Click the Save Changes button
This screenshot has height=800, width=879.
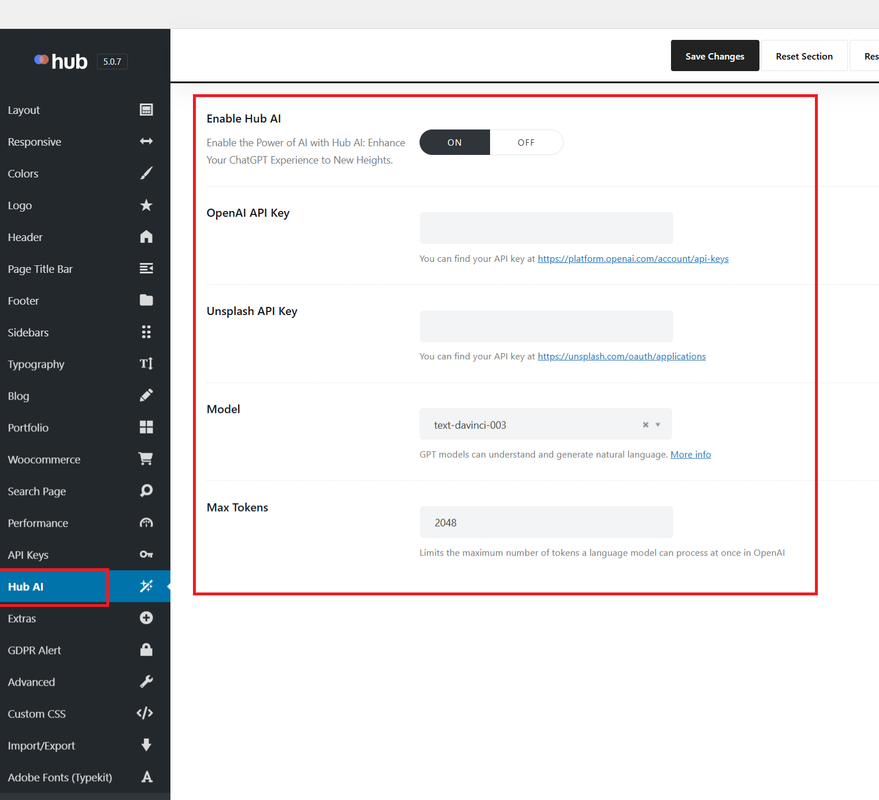click(x=715, y=56)
